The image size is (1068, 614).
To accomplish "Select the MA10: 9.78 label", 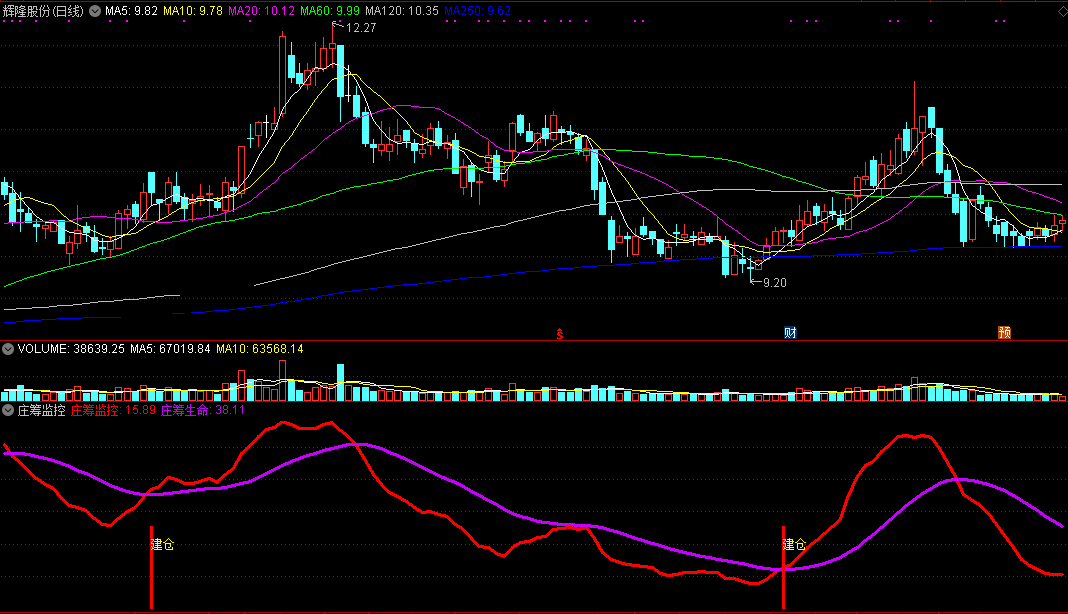I will [193, 11].
